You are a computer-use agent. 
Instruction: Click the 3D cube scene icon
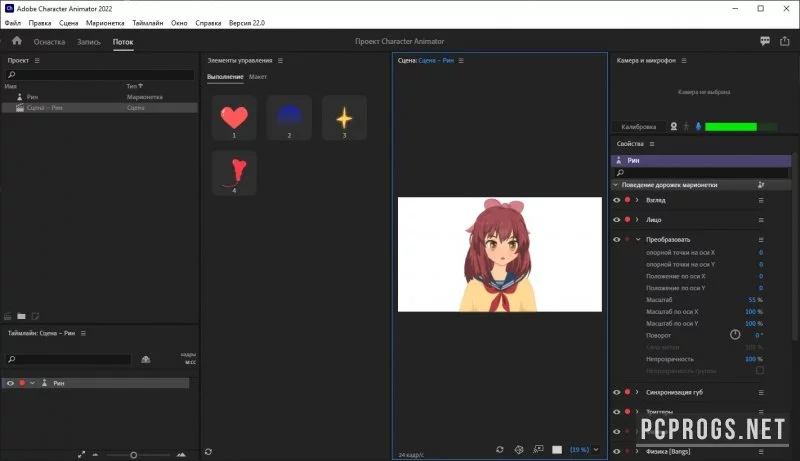519,449
